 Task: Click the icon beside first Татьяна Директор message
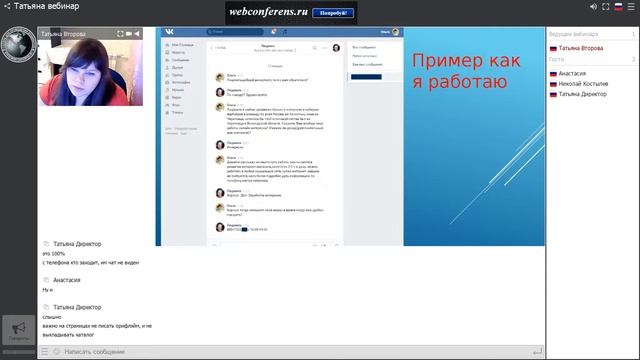[x=46, y=244]
